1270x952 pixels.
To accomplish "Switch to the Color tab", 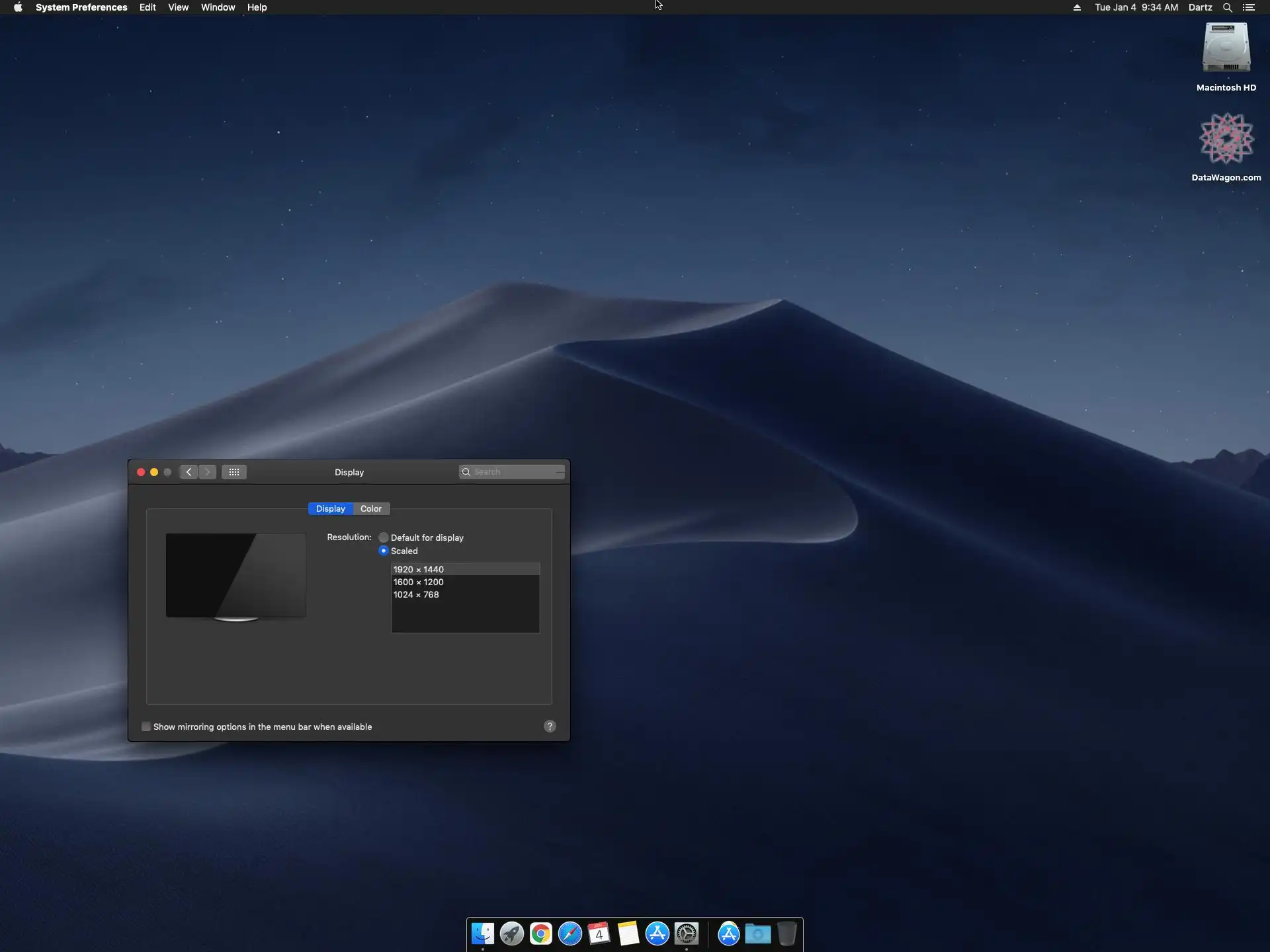I will [371, 508].
